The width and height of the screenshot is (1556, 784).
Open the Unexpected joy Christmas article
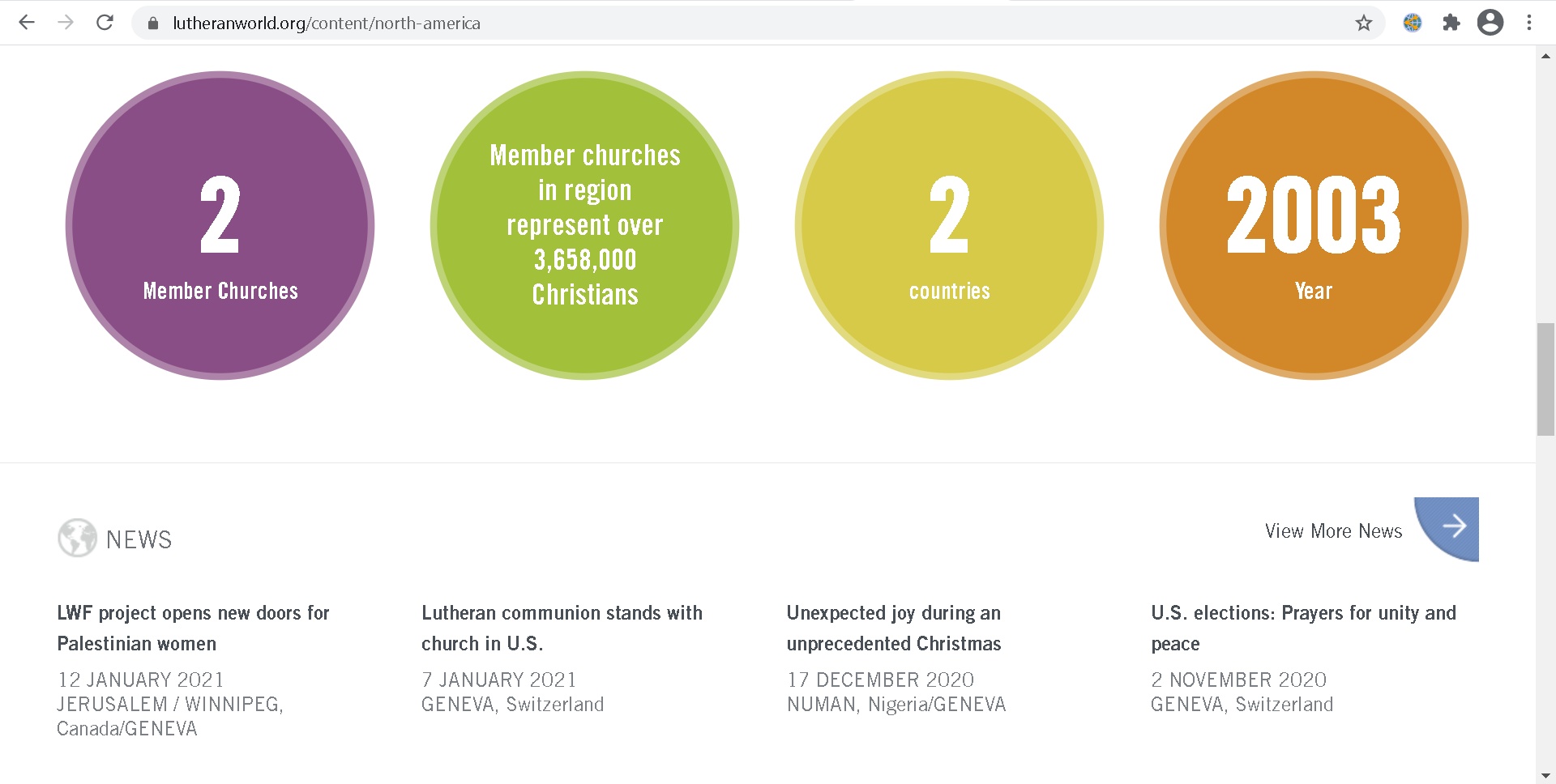coord(894,628)
